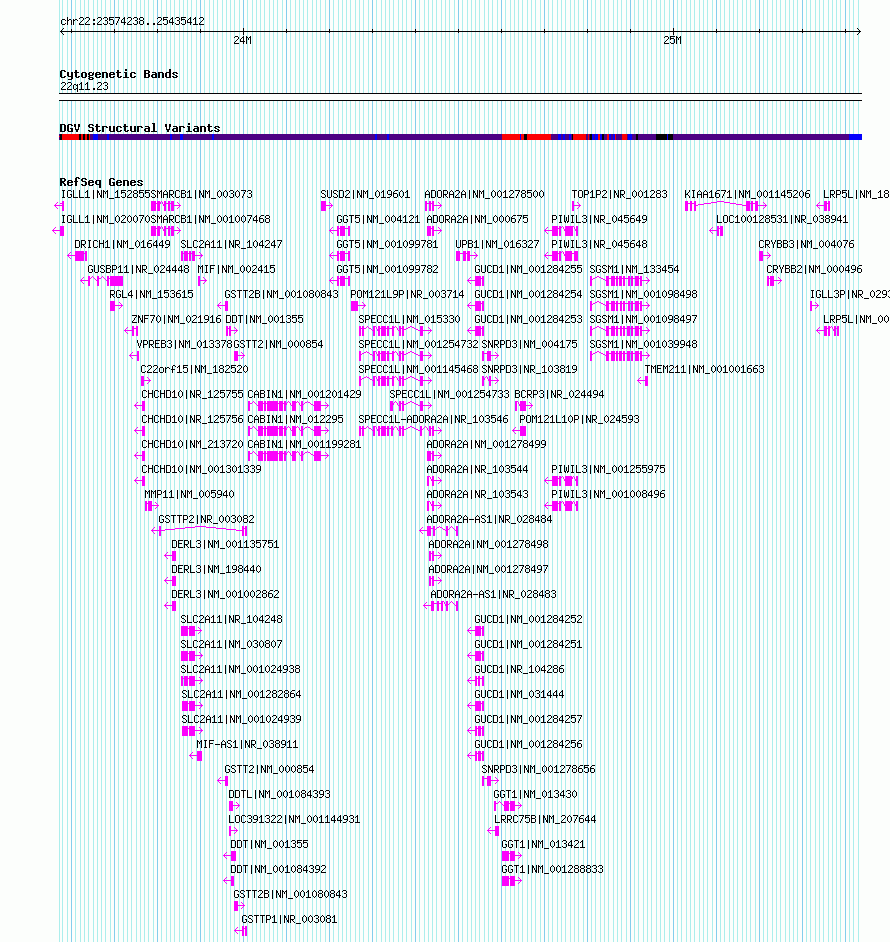Click the ADORA2A-AS1|NR_028484 gene glyph
The image size is (890, 942).
439,530
